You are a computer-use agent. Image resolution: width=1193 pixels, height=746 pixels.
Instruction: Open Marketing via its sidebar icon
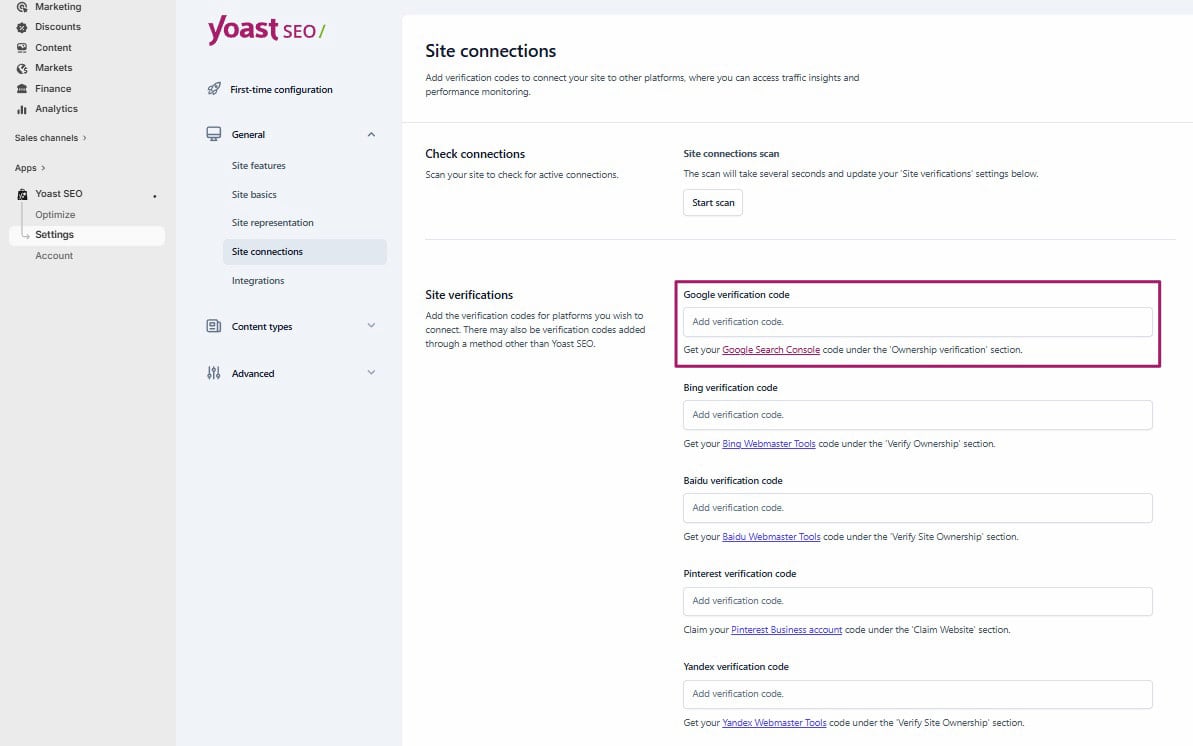(22, 6)
